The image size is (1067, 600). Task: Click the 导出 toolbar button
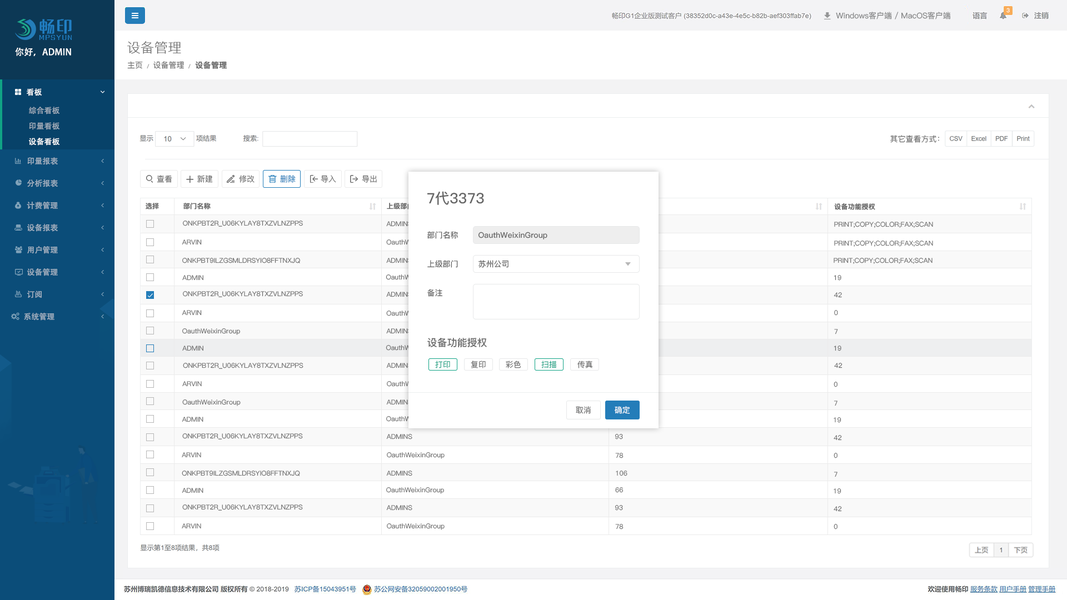point(363,179)
